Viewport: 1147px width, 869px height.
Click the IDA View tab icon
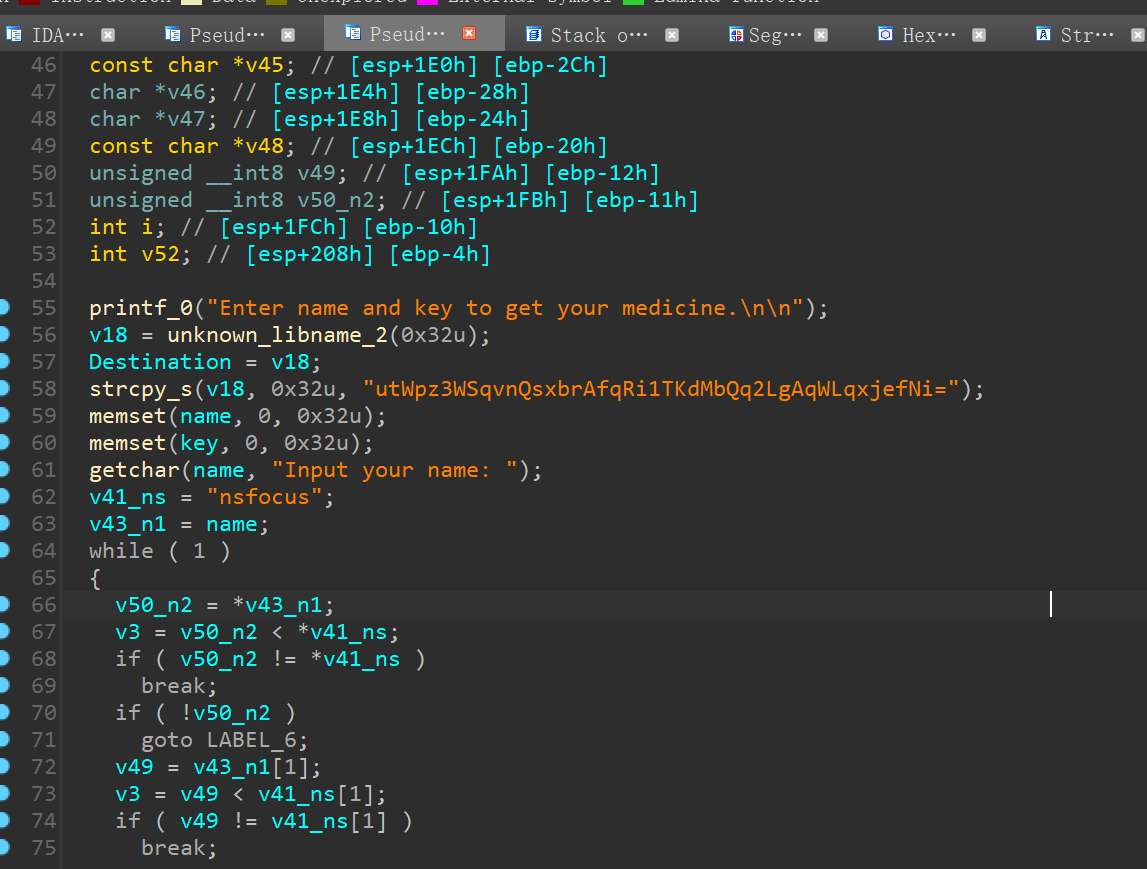point(15,35)
